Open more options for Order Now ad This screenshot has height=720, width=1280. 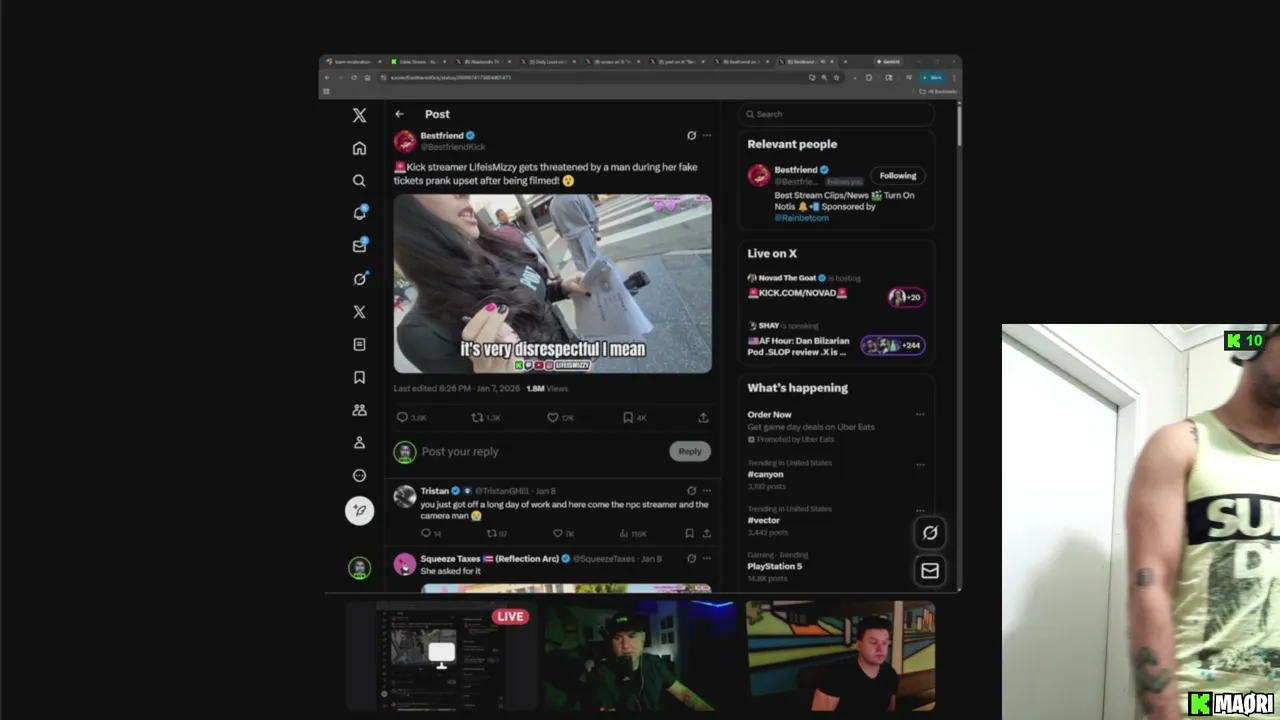[920, 414]
